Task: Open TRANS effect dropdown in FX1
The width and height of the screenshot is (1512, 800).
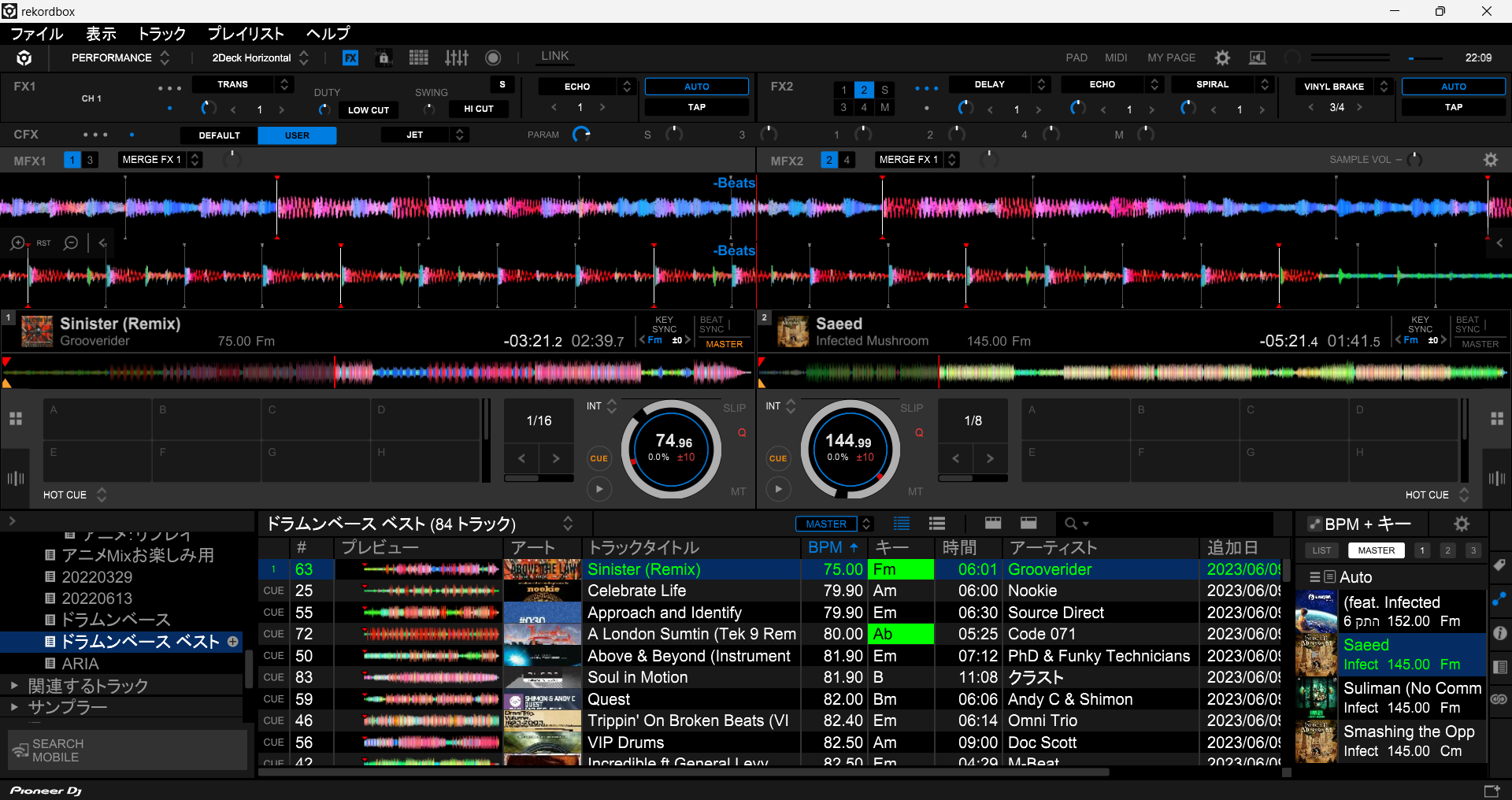Action: [243, 84]
